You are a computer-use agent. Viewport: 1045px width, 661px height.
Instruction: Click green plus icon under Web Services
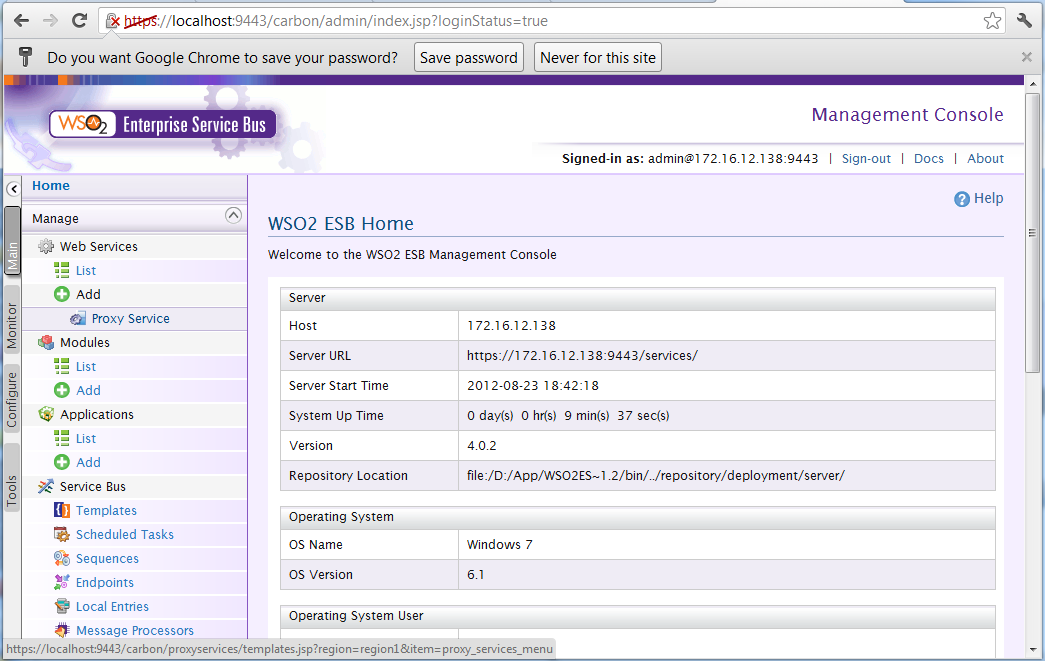61,294
